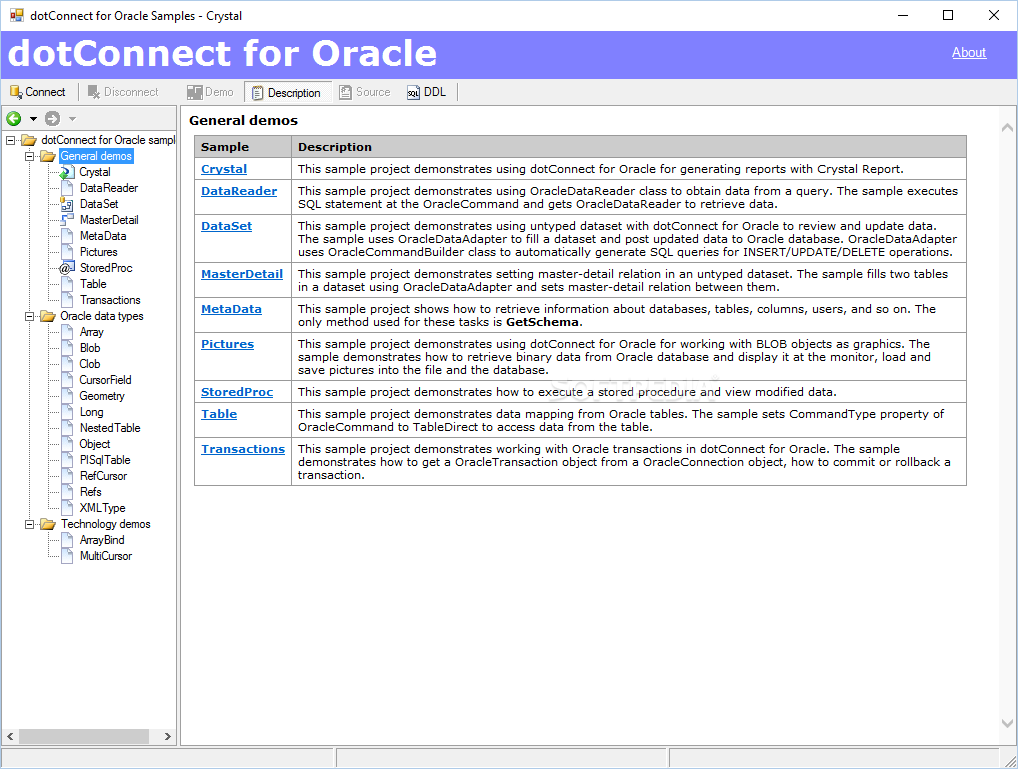1018x769 pixels.
Task: Click the Transactions document icon in tree
Action: tap(67, 300)
